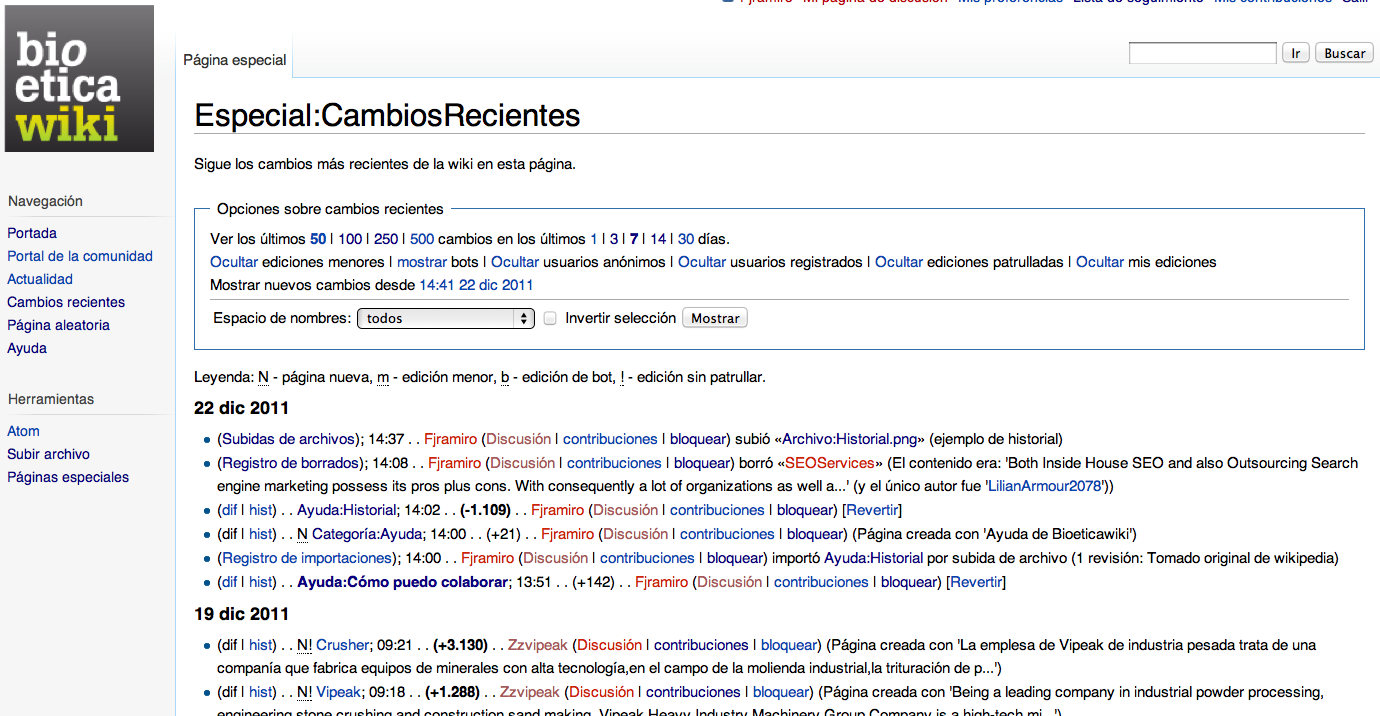Show last 500 changes

click(421, 239)
